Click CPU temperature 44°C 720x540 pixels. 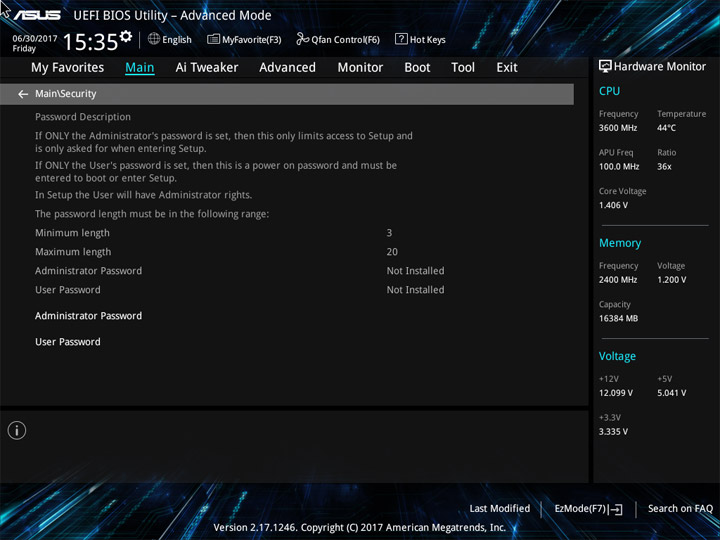click(x=666, y=128)
